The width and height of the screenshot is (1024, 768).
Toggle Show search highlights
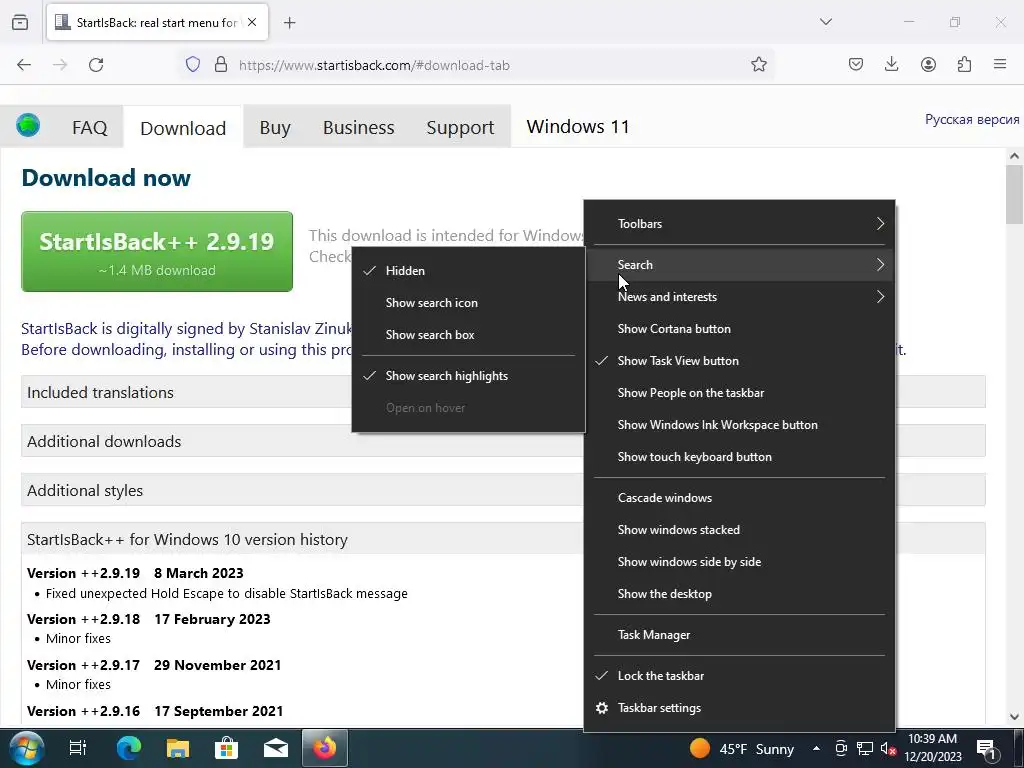pyautogui.click(x=468, y=376)
